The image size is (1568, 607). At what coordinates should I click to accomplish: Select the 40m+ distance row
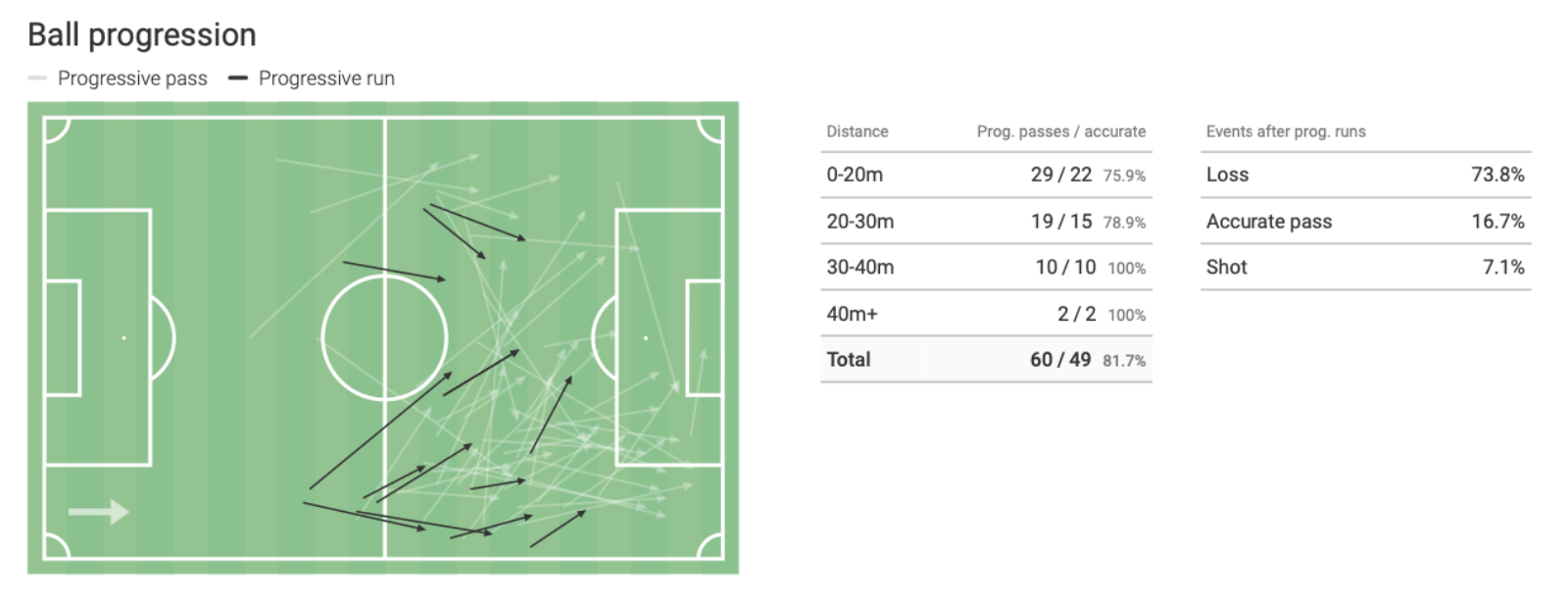986,314
